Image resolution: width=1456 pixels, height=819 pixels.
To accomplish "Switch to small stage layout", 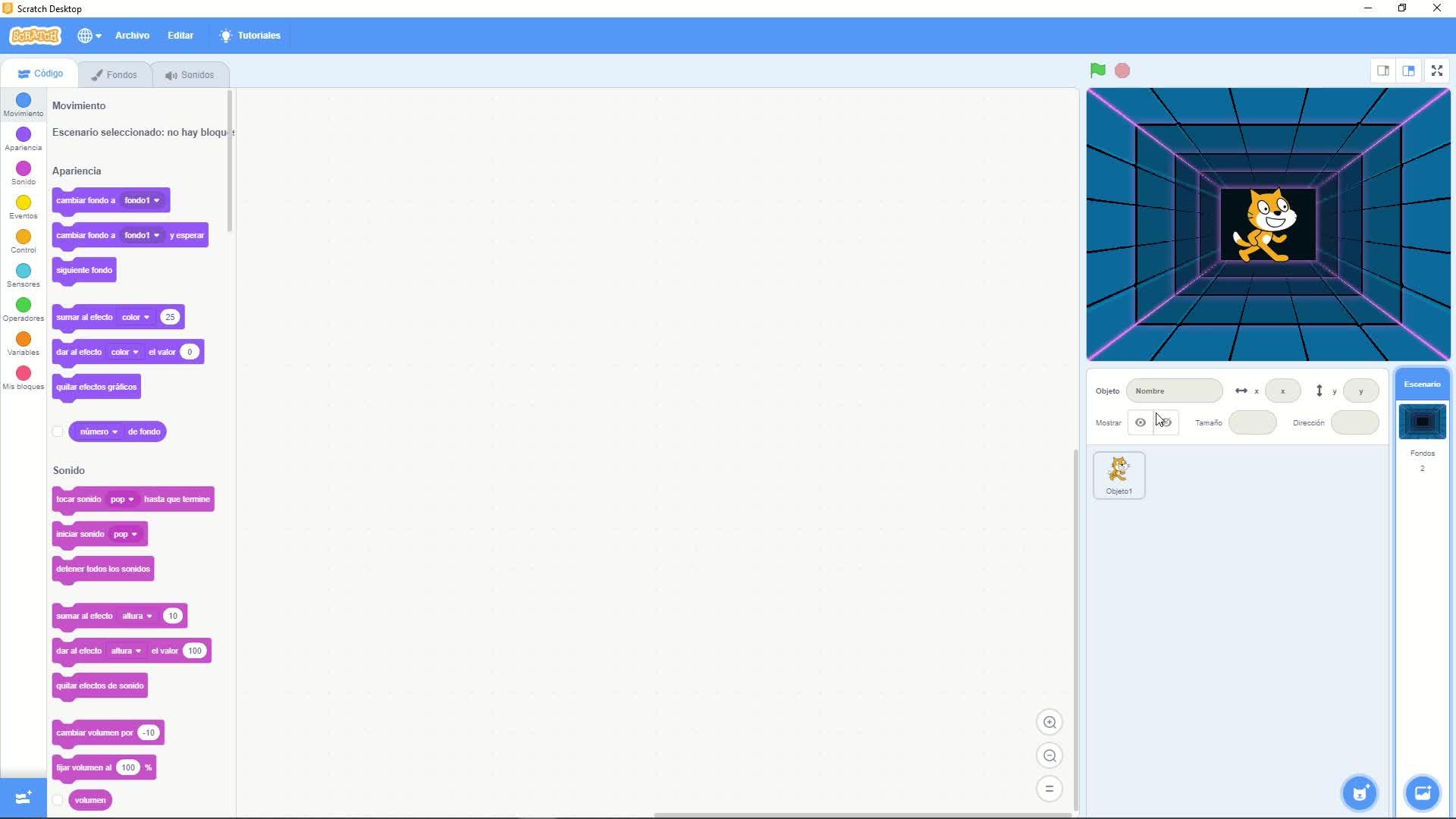I will 1382,71.
